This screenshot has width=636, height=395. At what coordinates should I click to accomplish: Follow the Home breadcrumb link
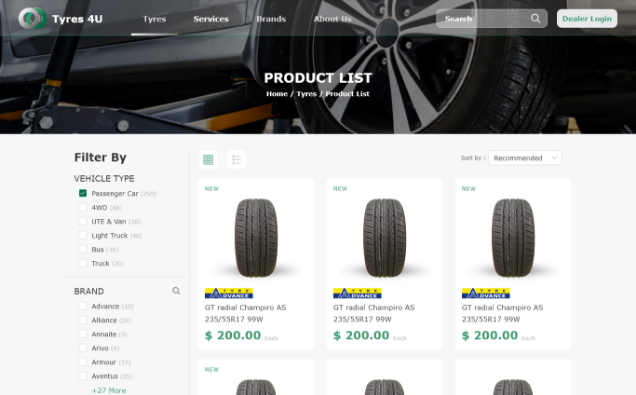(x=277, y=94)
